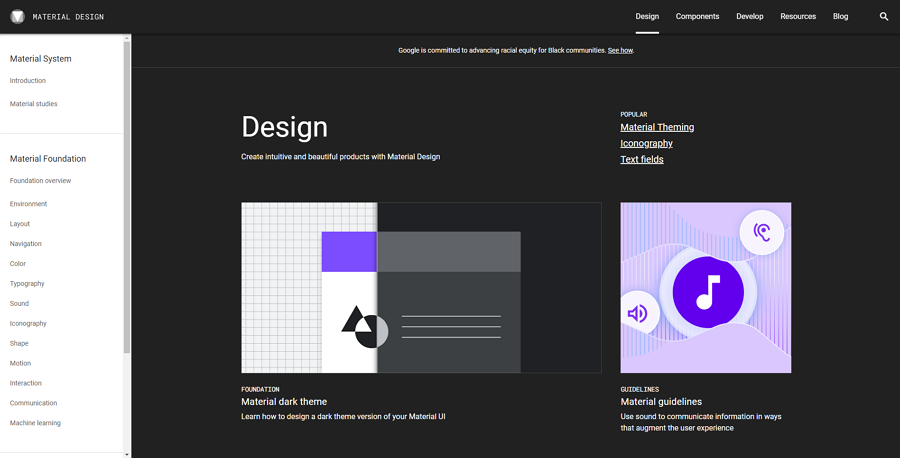Click the GUIDELINES category label
This screenshot has height=458, width=900.
click(639, 389)
